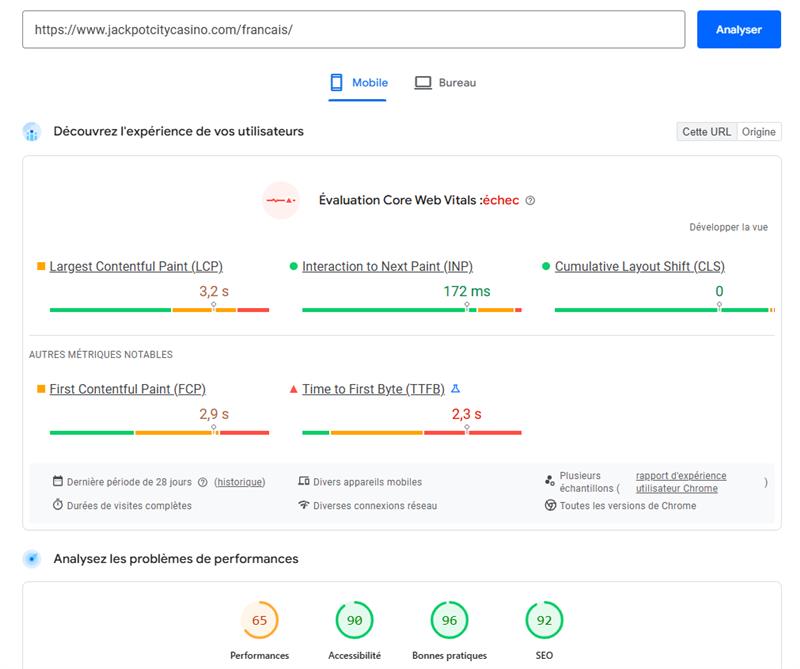The image size is (800, 669).
Task: Click the stopwatch icon for visit durations
Action: [x=58, y=505]
